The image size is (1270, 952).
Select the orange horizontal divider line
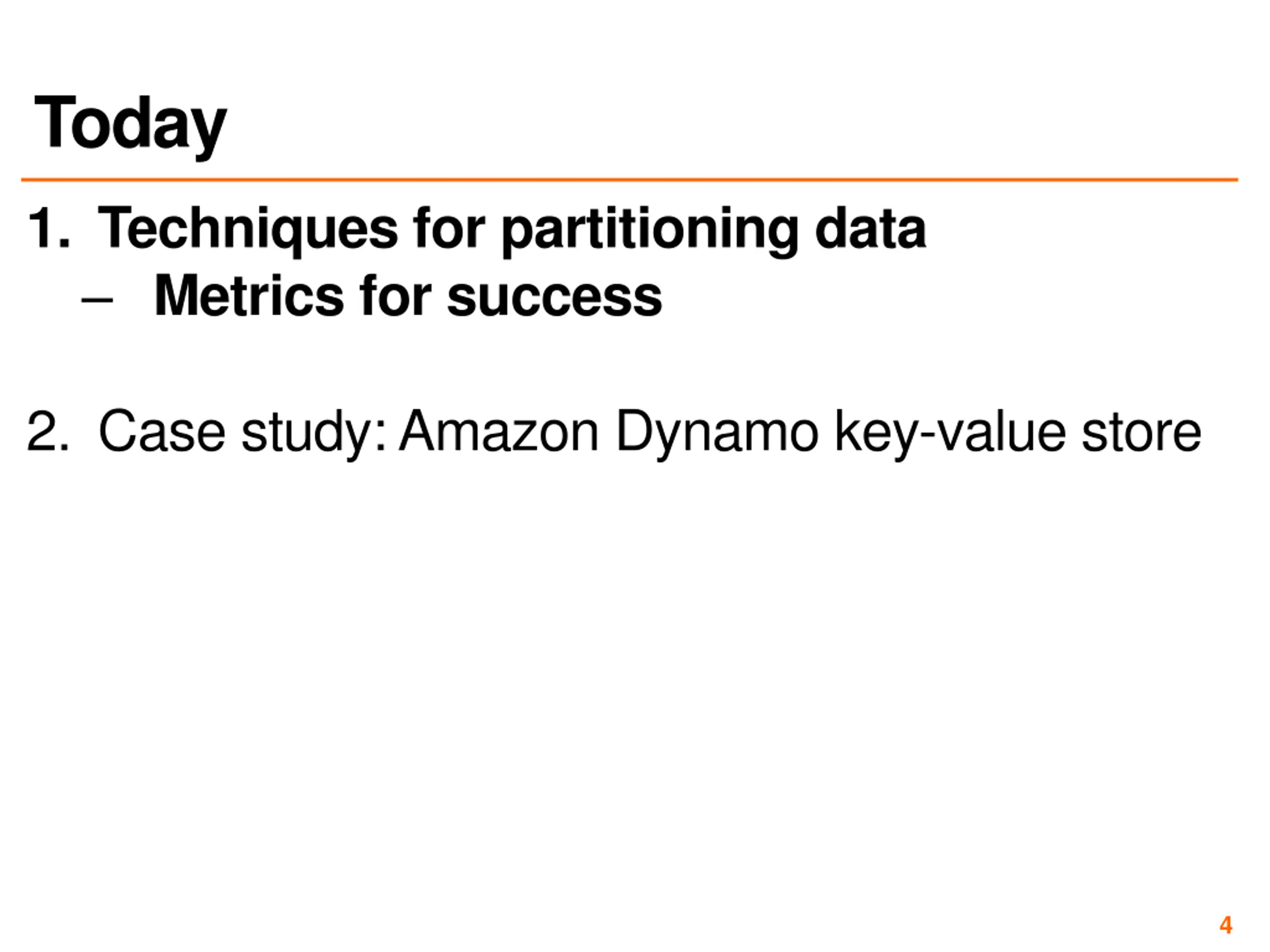(629, 179)
